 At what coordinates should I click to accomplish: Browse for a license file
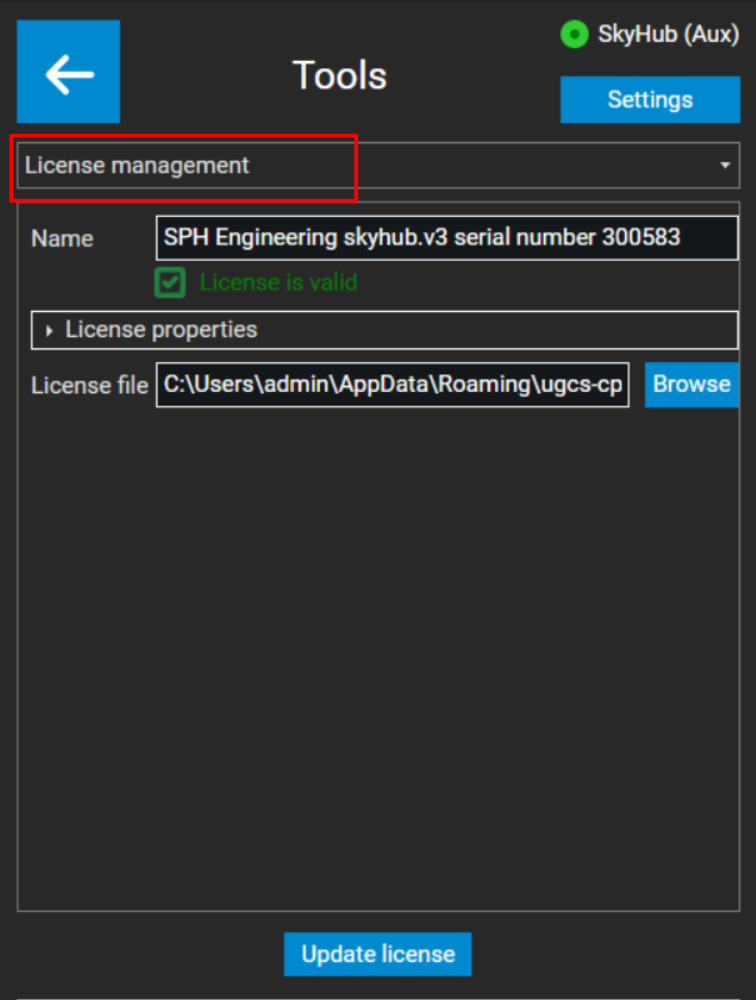point(692,385)
